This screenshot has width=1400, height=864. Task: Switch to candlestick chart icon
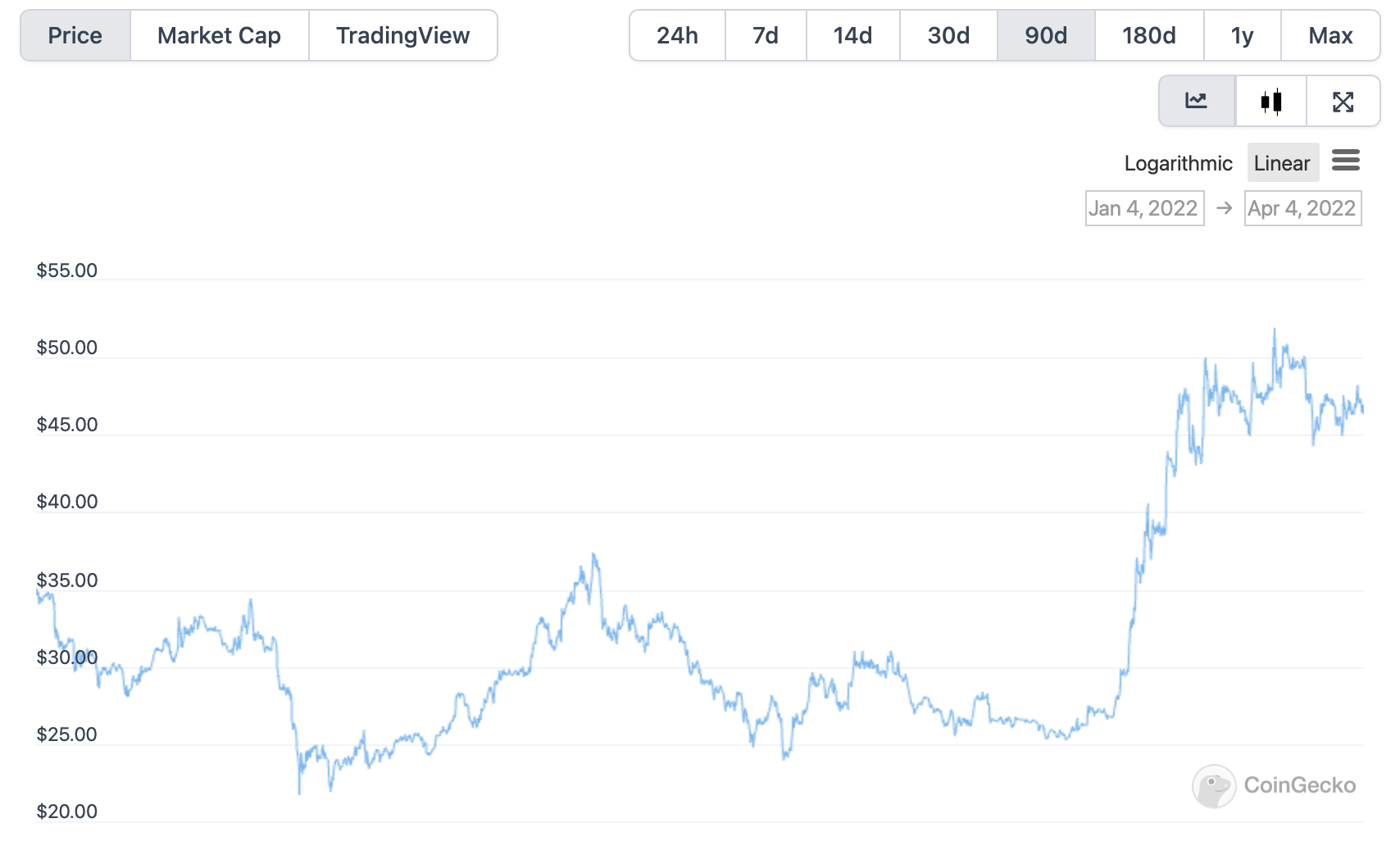click(1270, 101)
